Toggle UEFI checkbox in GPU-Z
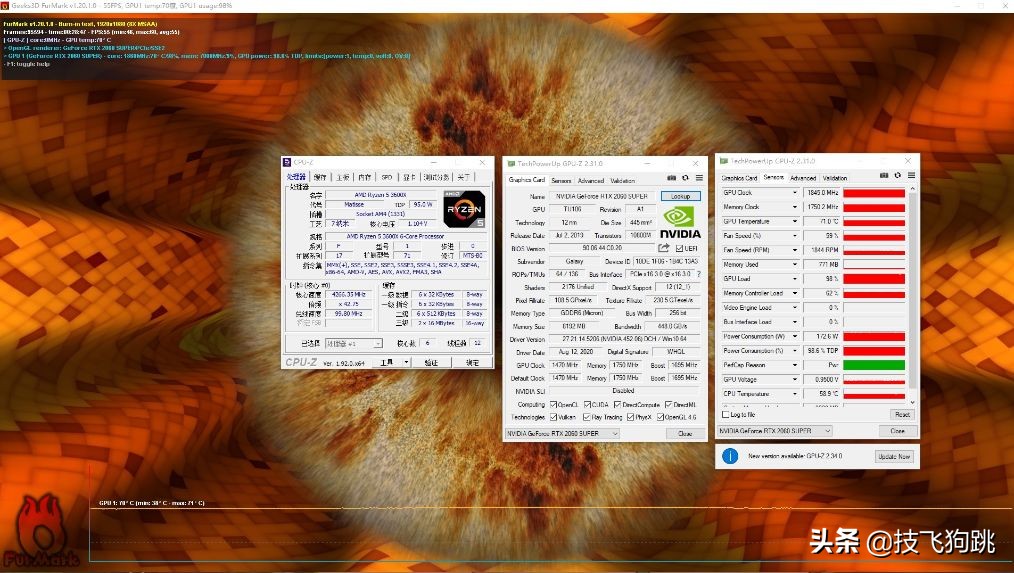This screenshot has height=573, width=1014. [x=679, y=248]
